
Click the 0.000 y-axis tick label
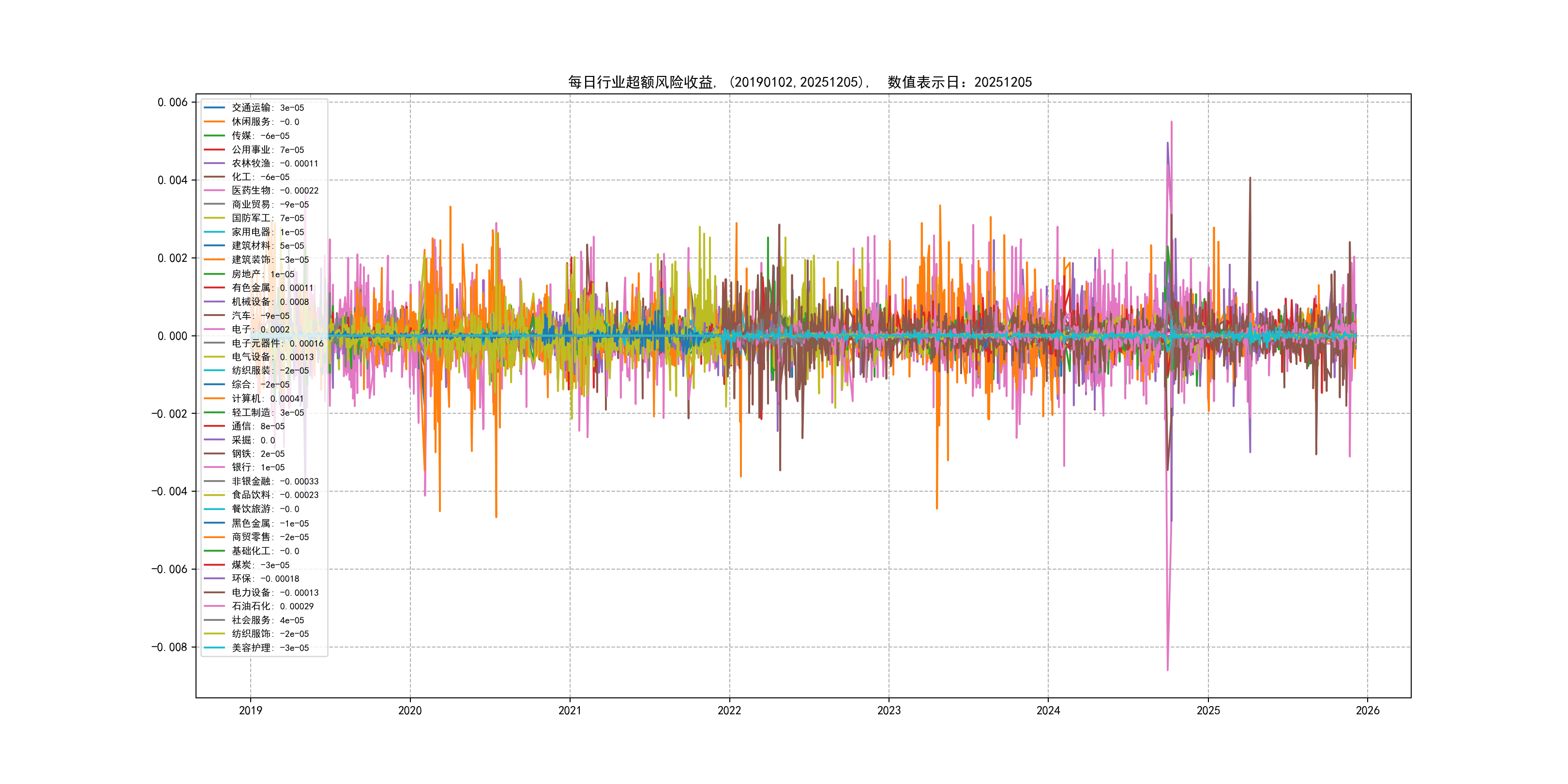point(172,336)
